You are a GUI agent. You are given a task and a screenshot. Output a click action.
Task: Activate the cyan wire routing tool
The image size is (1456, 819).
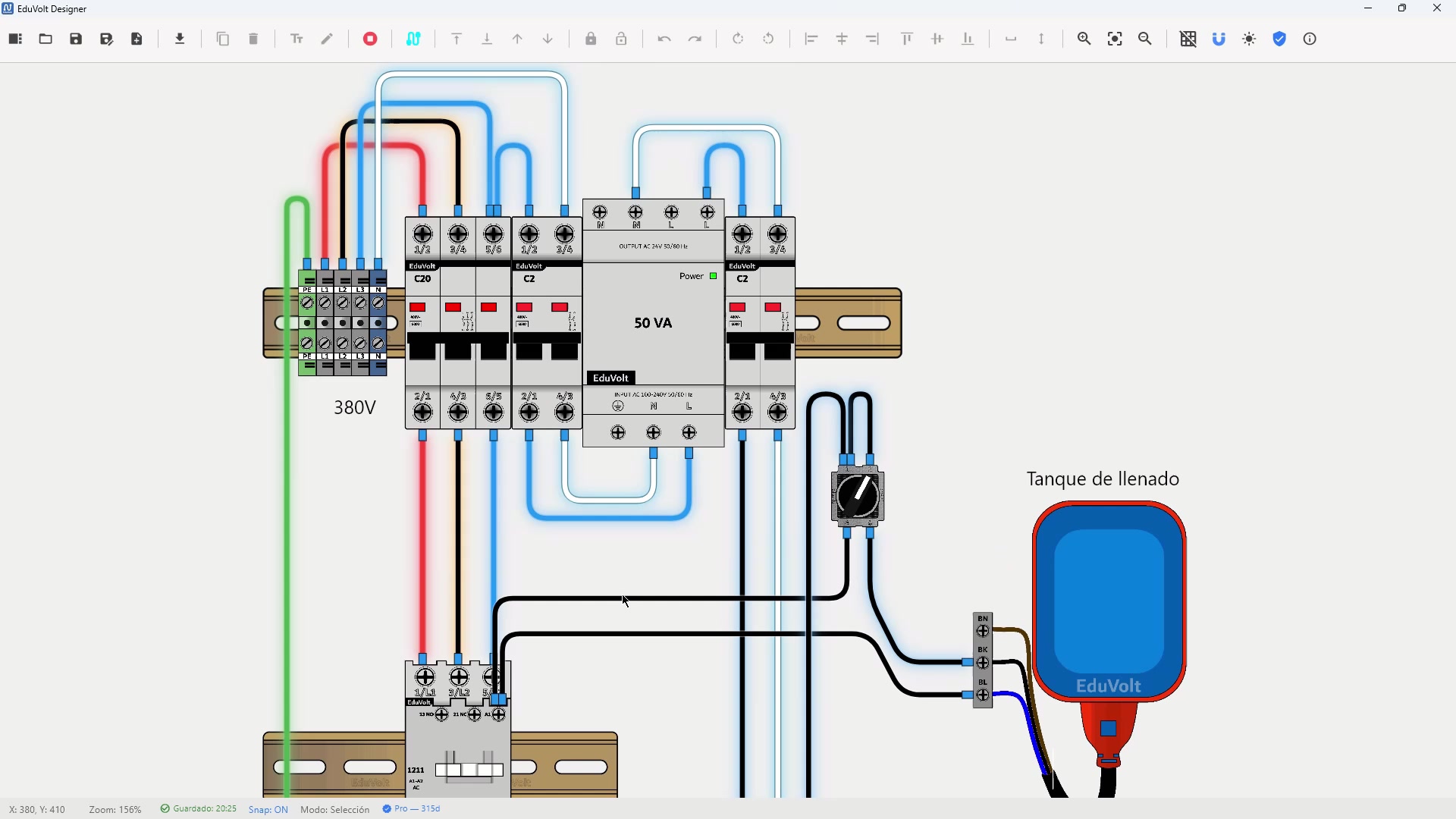coord(414,39)
